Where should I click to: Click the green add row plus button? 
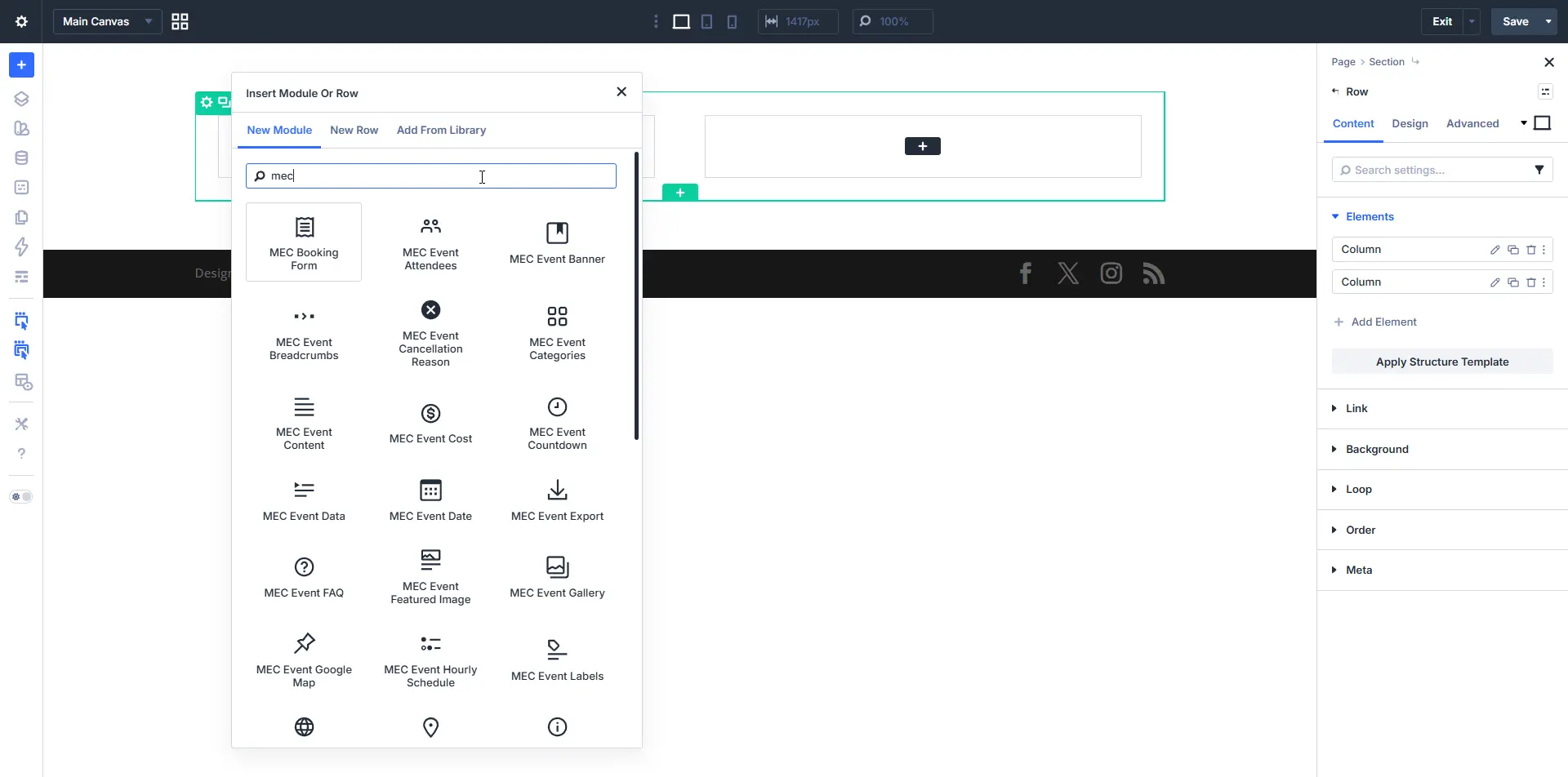click(x=680, y=193)
